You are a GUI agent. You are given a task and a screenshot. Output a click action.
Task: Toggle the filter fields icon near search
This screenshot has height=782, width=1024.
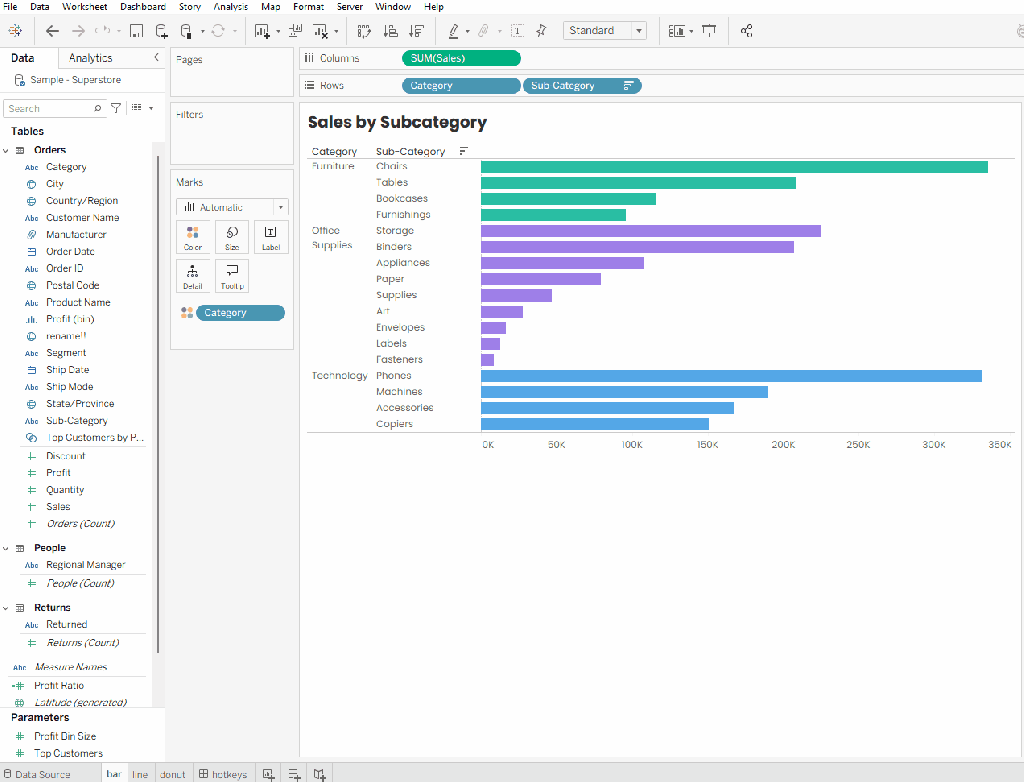(116, 108)
